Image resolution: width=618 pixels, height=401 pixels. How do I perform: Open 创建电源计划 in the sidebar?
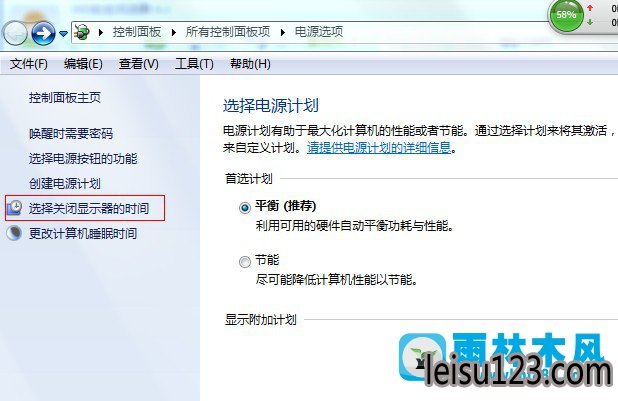(x=65, y=184)
